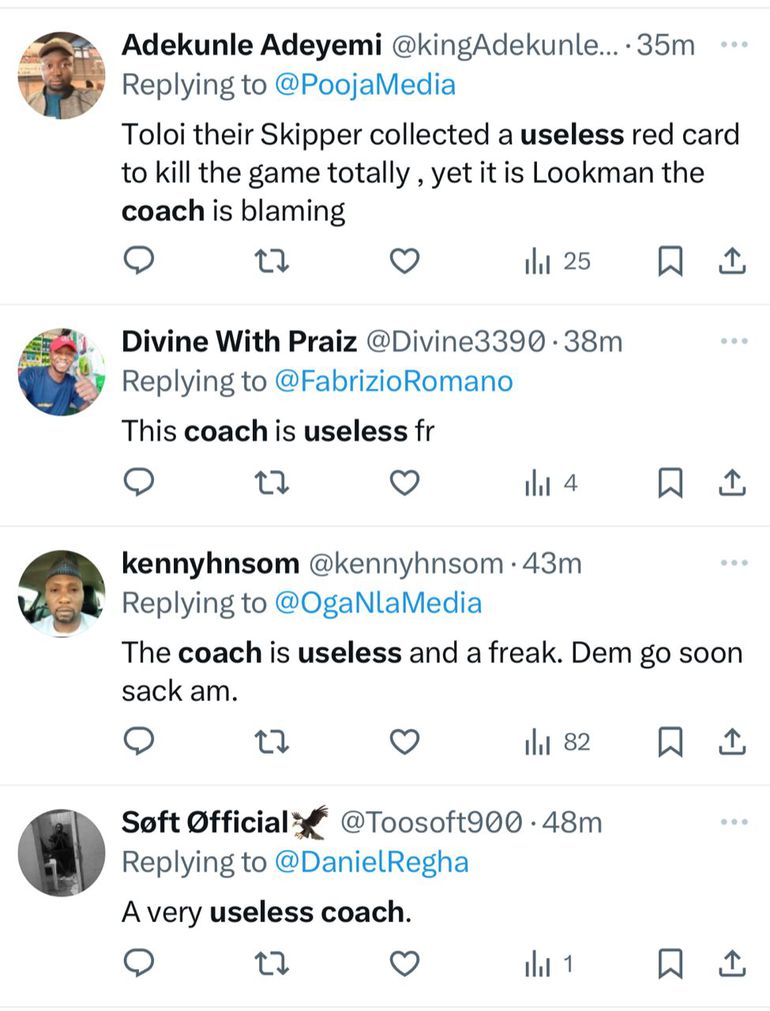
Task: Reply to Søft Øfficial's tweet
Action: [139, 964]
